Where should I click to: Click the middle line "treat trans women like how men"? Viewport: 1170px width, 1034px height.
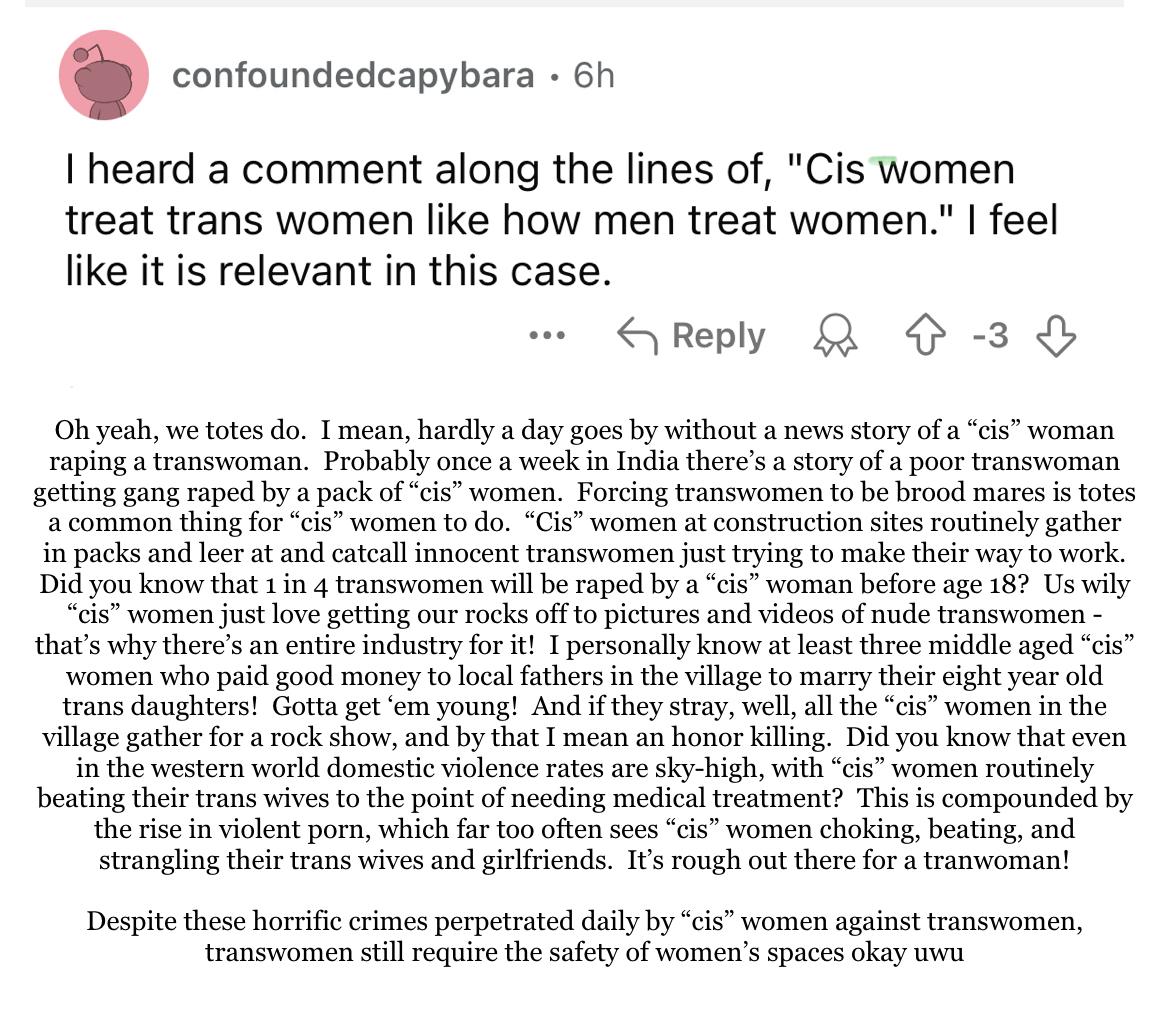562,220
